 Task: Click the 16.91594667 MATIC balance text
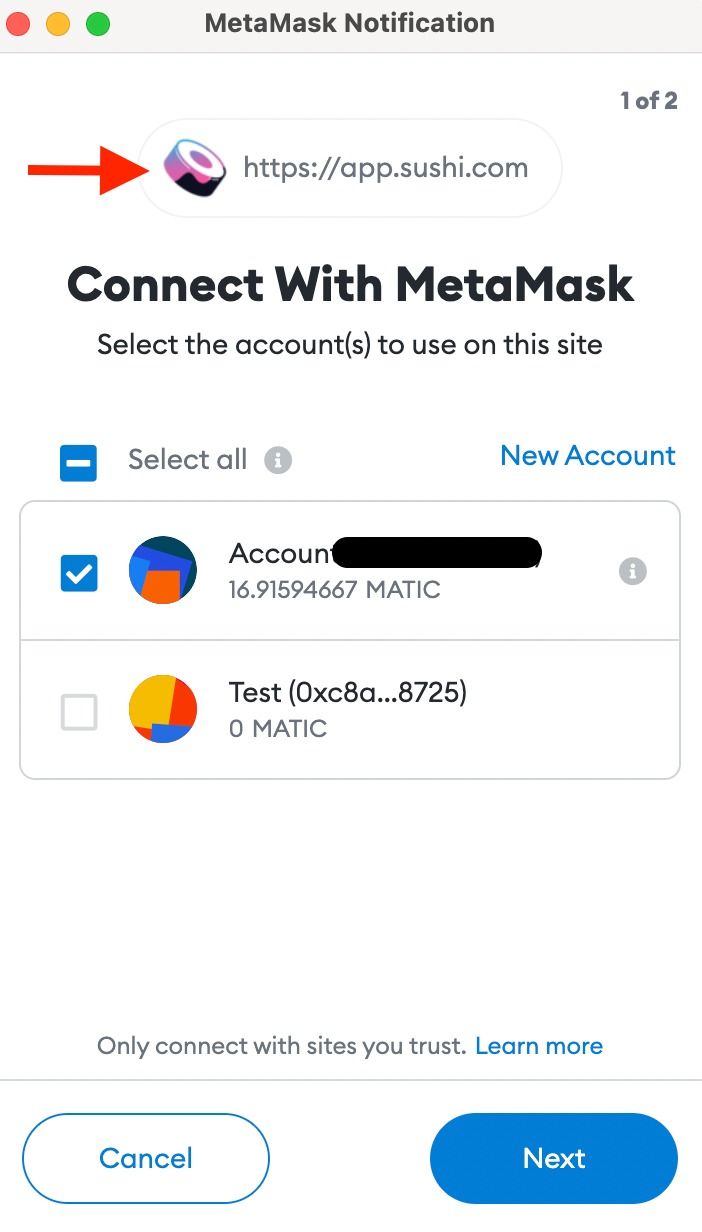335,589
